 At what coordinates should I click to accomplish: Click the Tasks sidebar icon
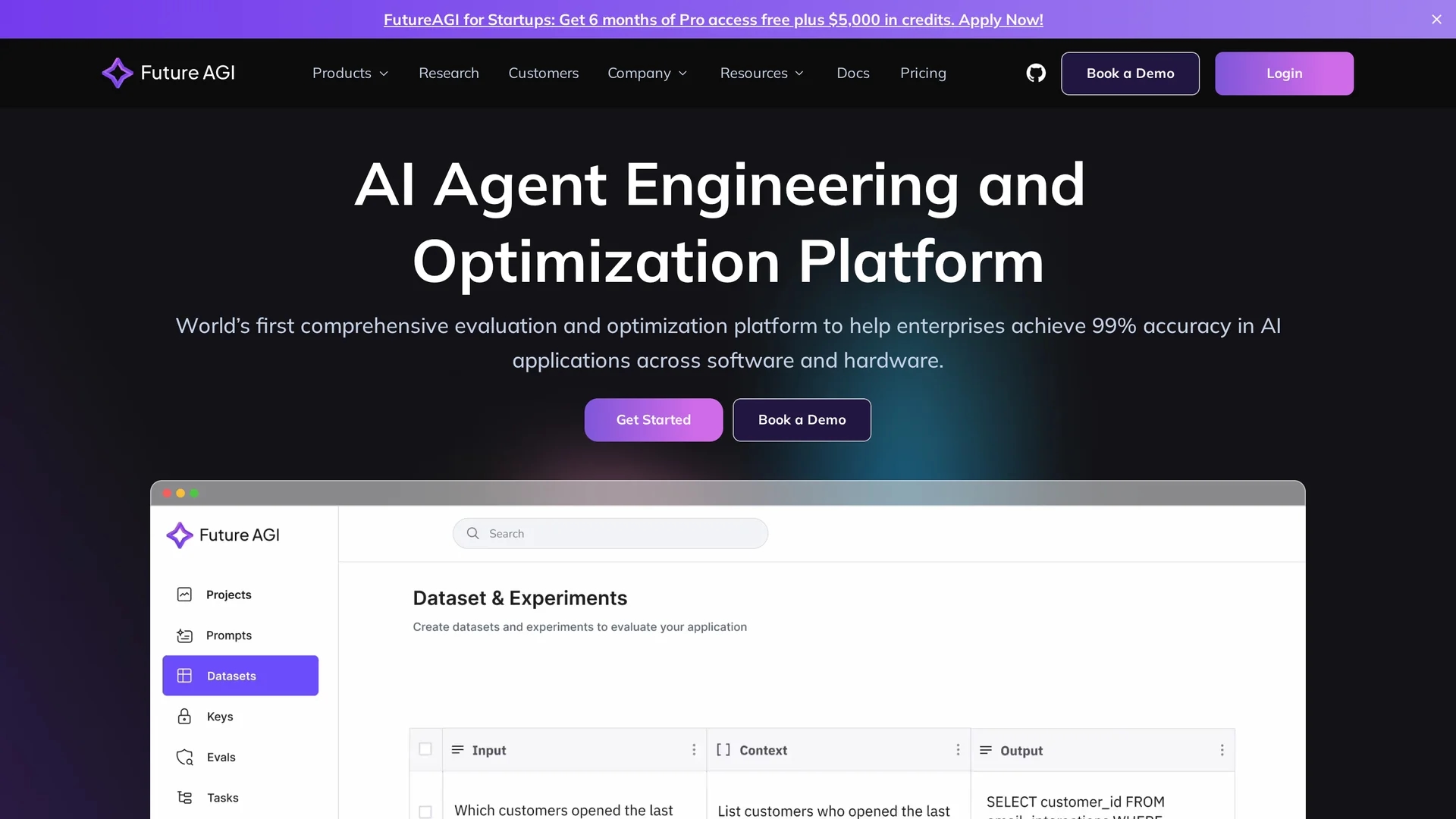pyautogui.click(x=184, y=798)
